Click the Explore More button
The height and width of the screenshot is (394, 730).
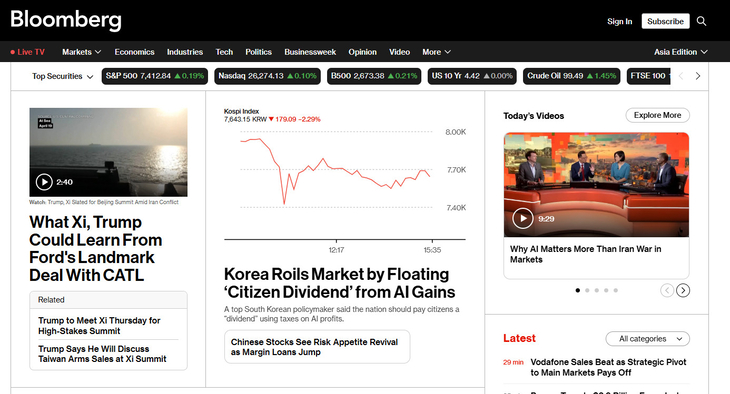[x=657, y=115]
